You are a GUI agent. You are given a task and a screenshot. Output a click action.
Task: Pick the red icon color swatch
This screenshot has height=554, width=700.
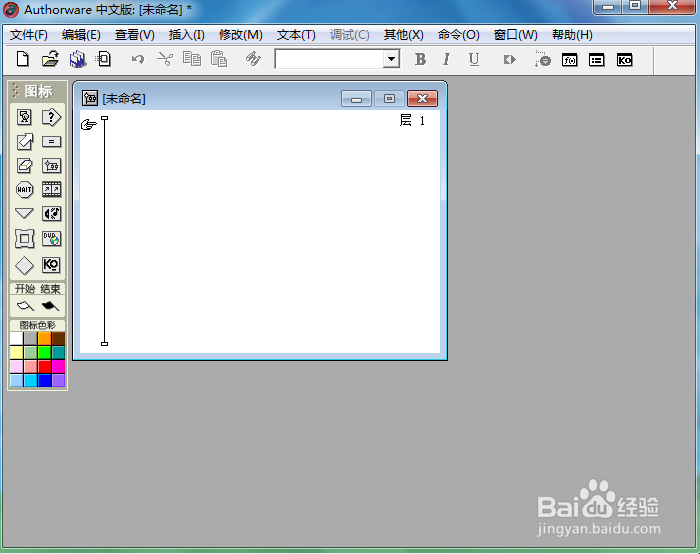pyautogui.click(x=44, y=367)
